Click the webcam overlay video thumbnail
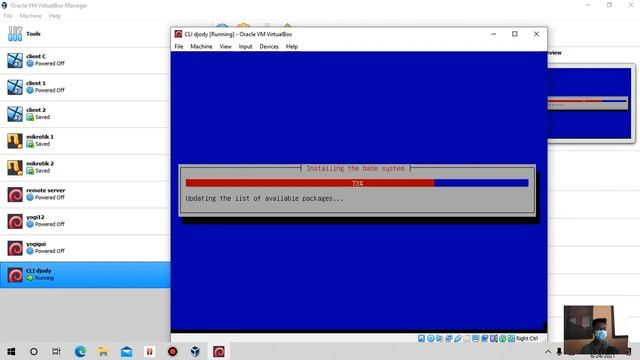 (596, 329)
